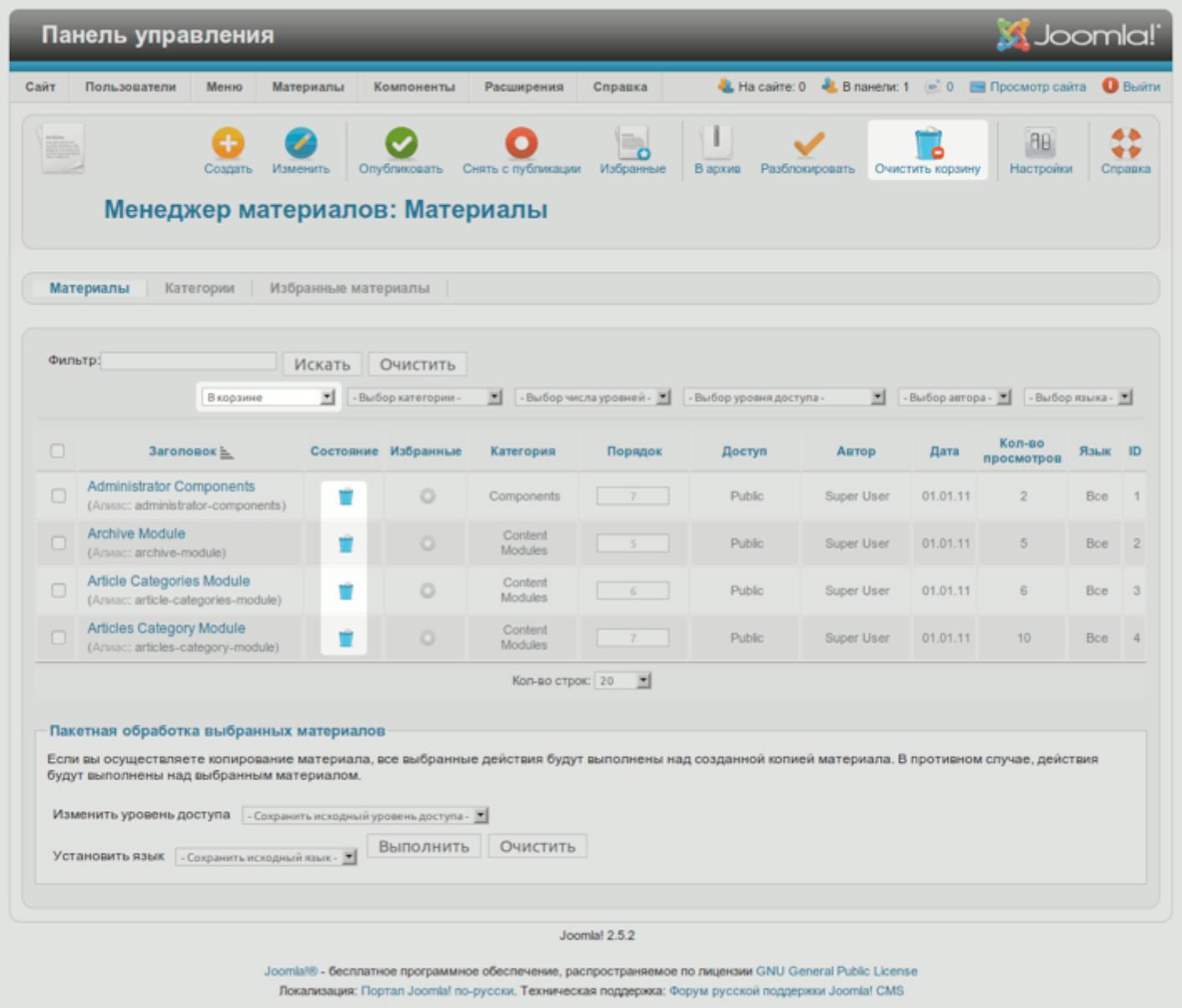The height and width of the screenshot is (1008, 1182).
Task: Switch to the Категории tab
Action: (200, 289)
